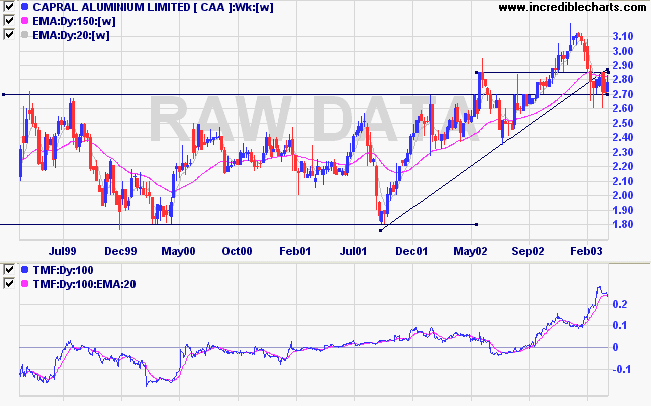This screenshot has width=651, height=406.
Task: Select 1.80 support line right end handle
Action: (x=477, y=225)
